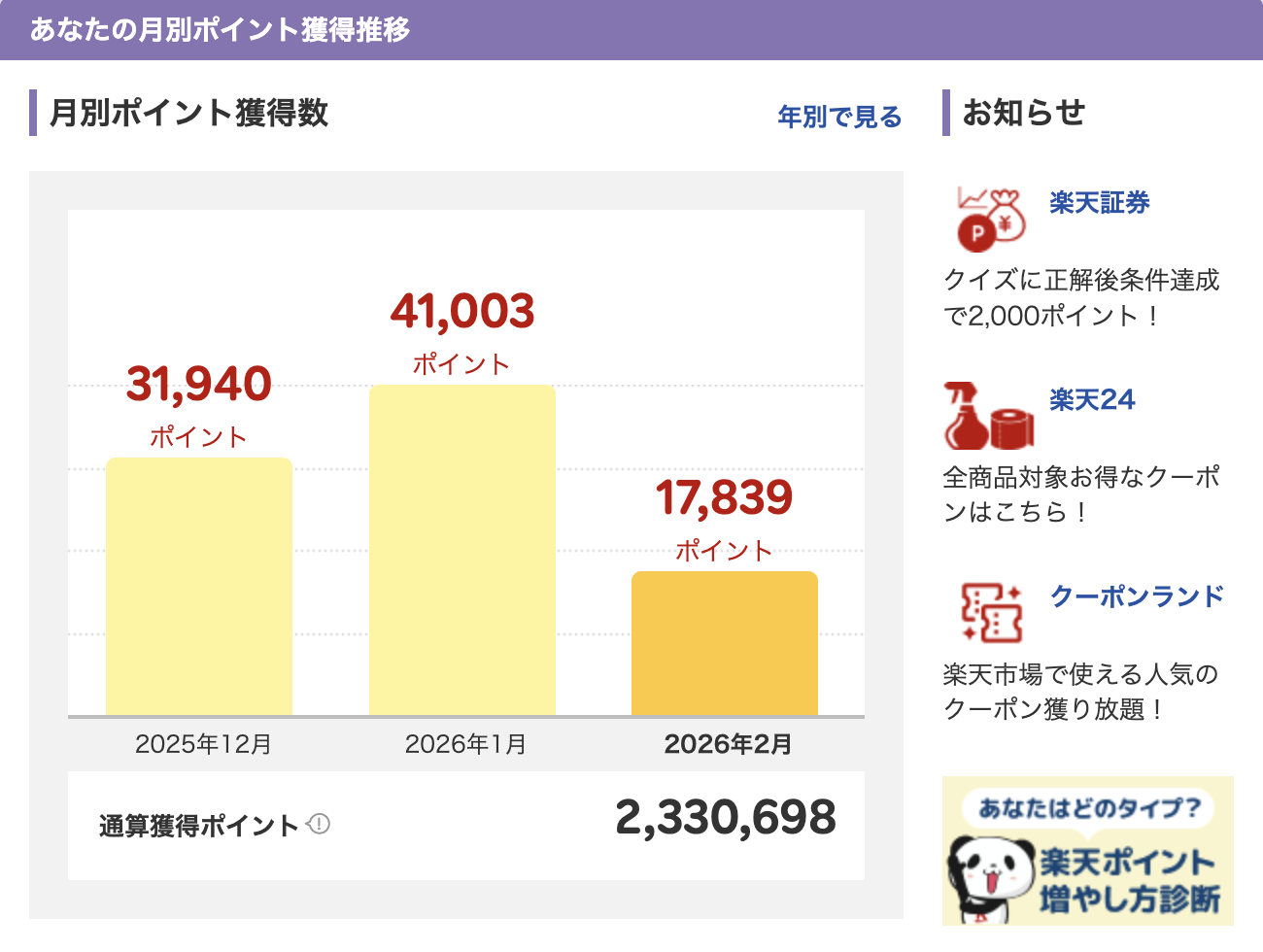1263x952 pixels.
Task: Select the orange 2026年2月 bar
Action: pyautogui.click(x=725, y=641)
